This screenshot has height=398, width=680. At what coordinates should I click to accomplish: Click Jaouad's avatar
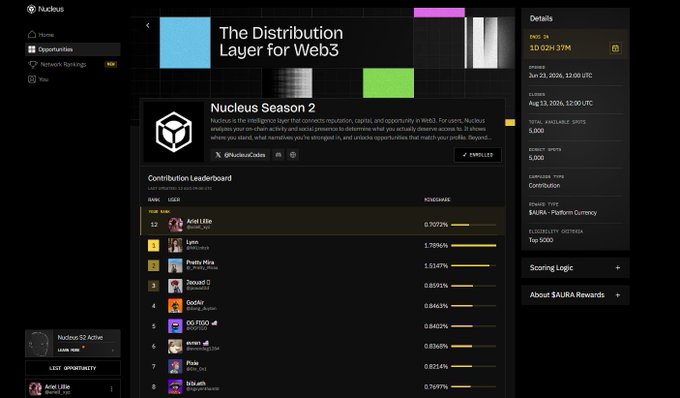pos(175,286)
